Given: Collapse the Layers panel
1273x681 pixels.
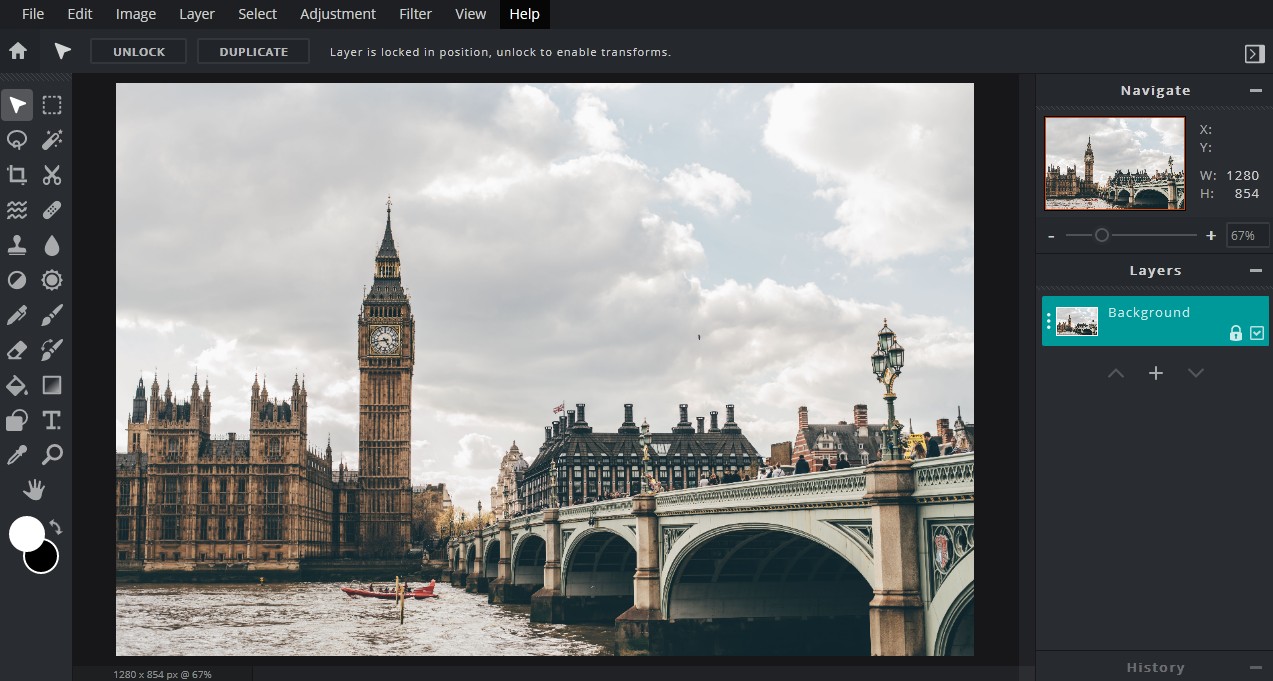Looking at the screenshot, I should (x=1255, y=270).
